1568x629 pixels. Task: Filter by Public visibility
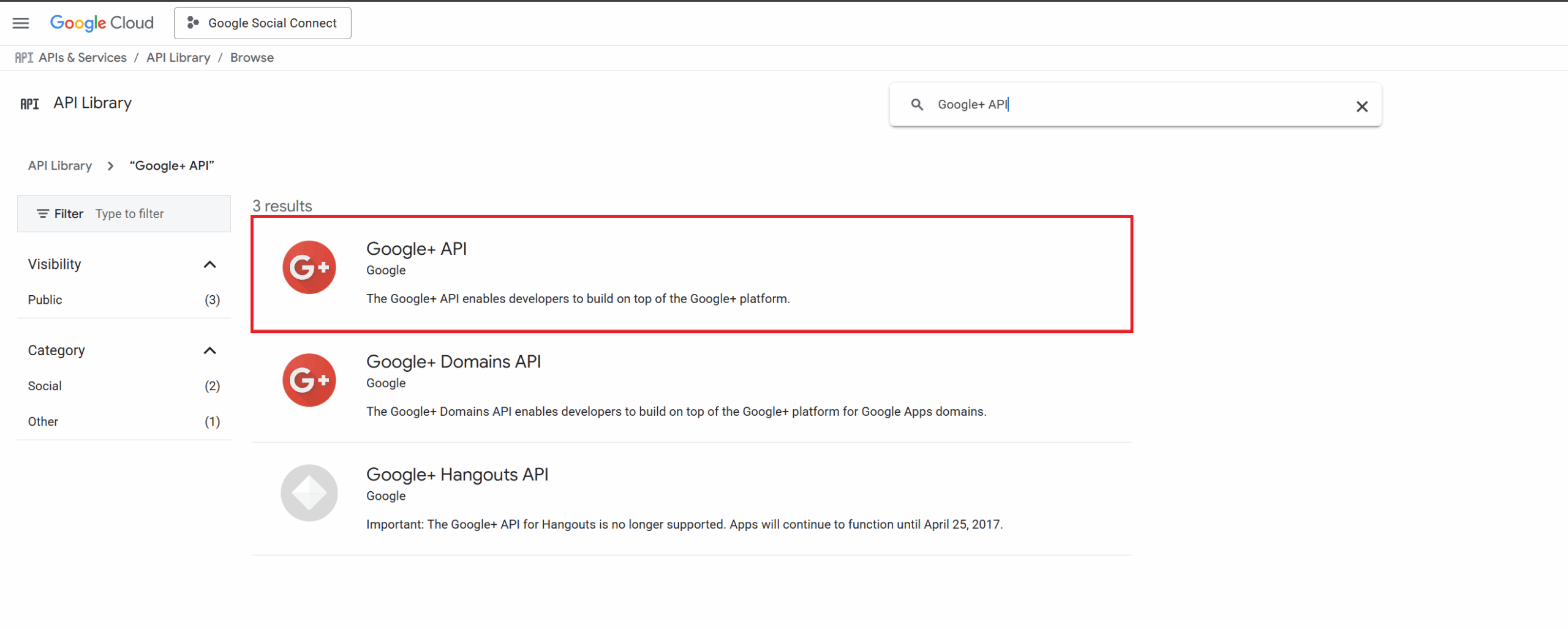click(x=124, y=300)
